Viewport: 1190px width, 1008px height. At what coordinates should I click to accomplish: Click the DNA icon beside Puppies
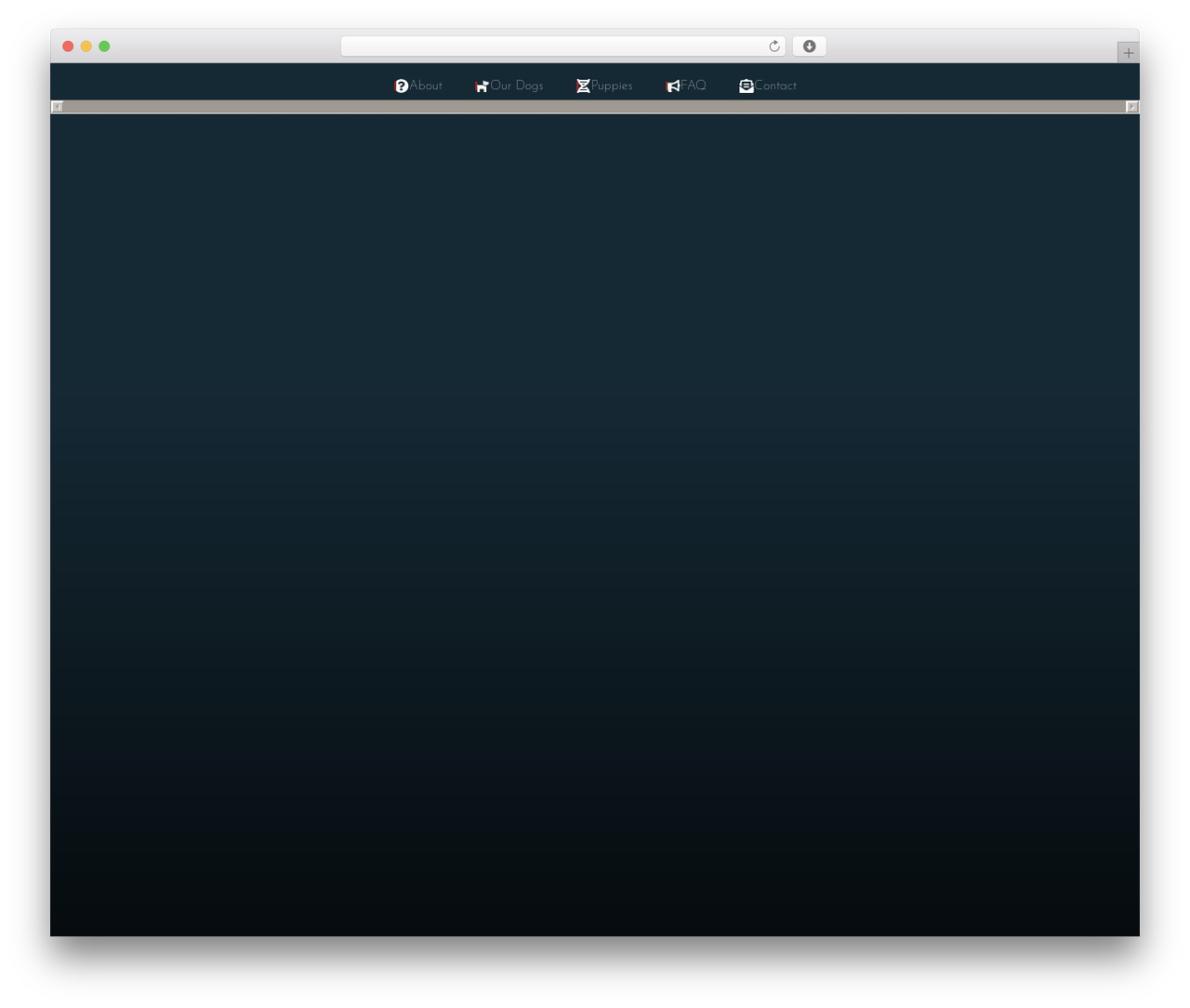[x=583, y=86]
